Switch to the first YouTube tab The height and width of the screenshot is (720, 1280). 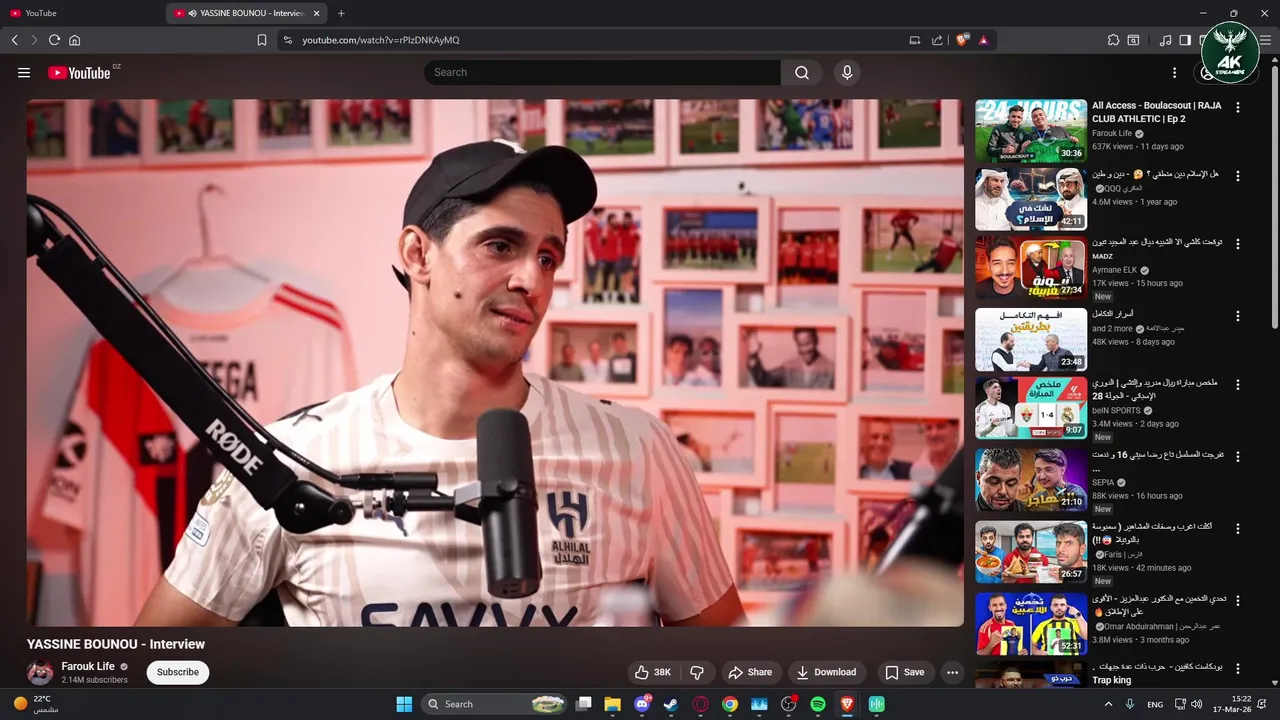point(80,13)
